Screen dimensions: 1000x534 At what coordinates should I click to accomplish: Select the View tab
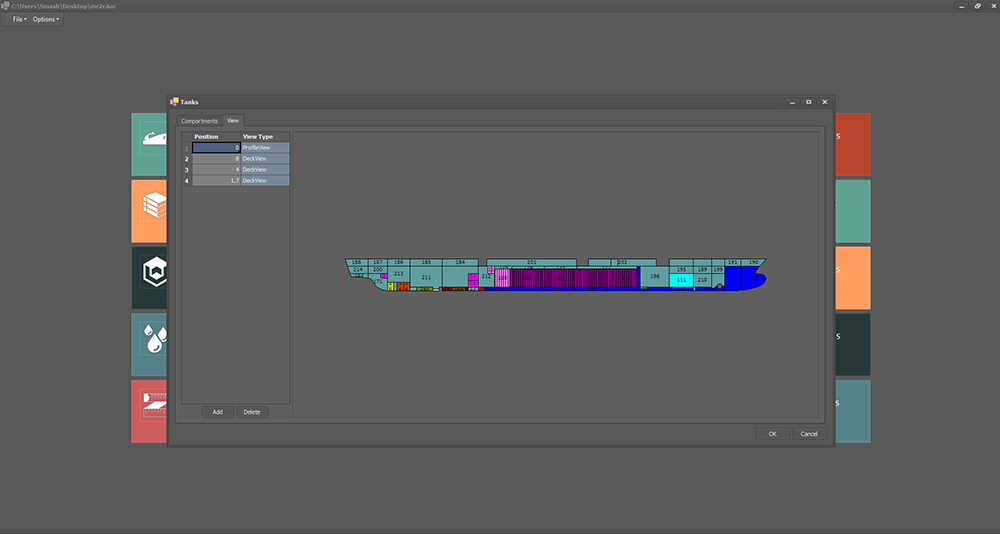(x=233, y=121)
